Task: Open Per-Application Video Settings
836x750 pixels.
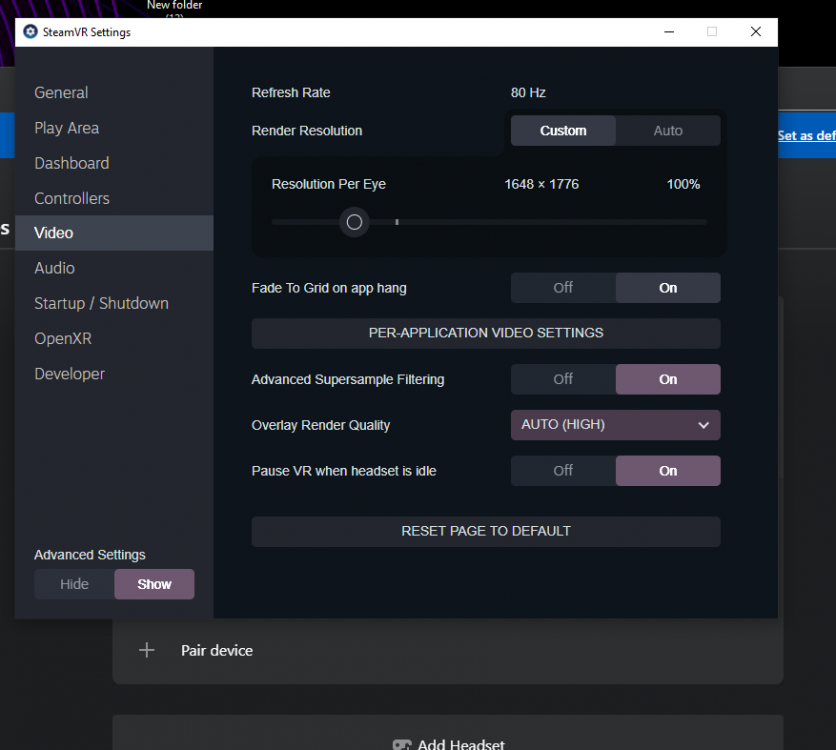Action: [x=485, y=332]
